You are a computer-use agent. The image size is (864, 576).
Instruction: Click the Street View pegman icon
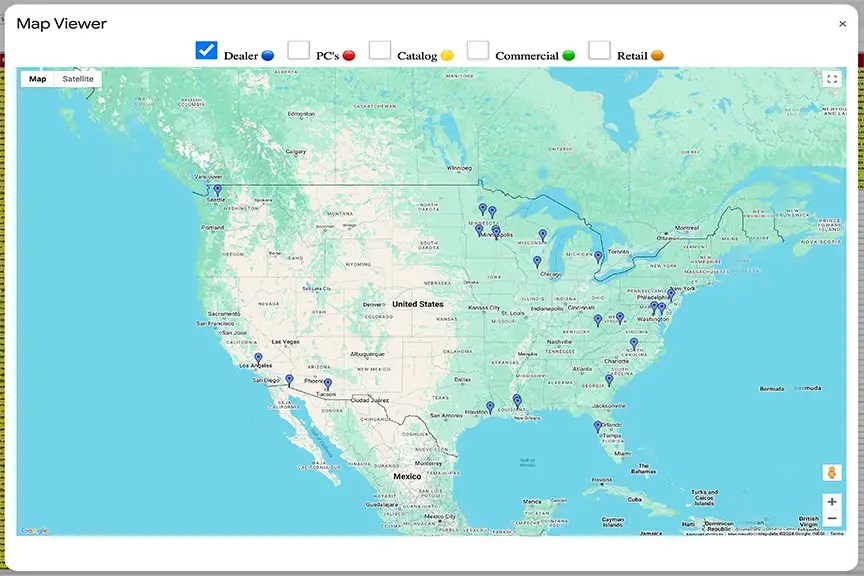pos(831,472)
